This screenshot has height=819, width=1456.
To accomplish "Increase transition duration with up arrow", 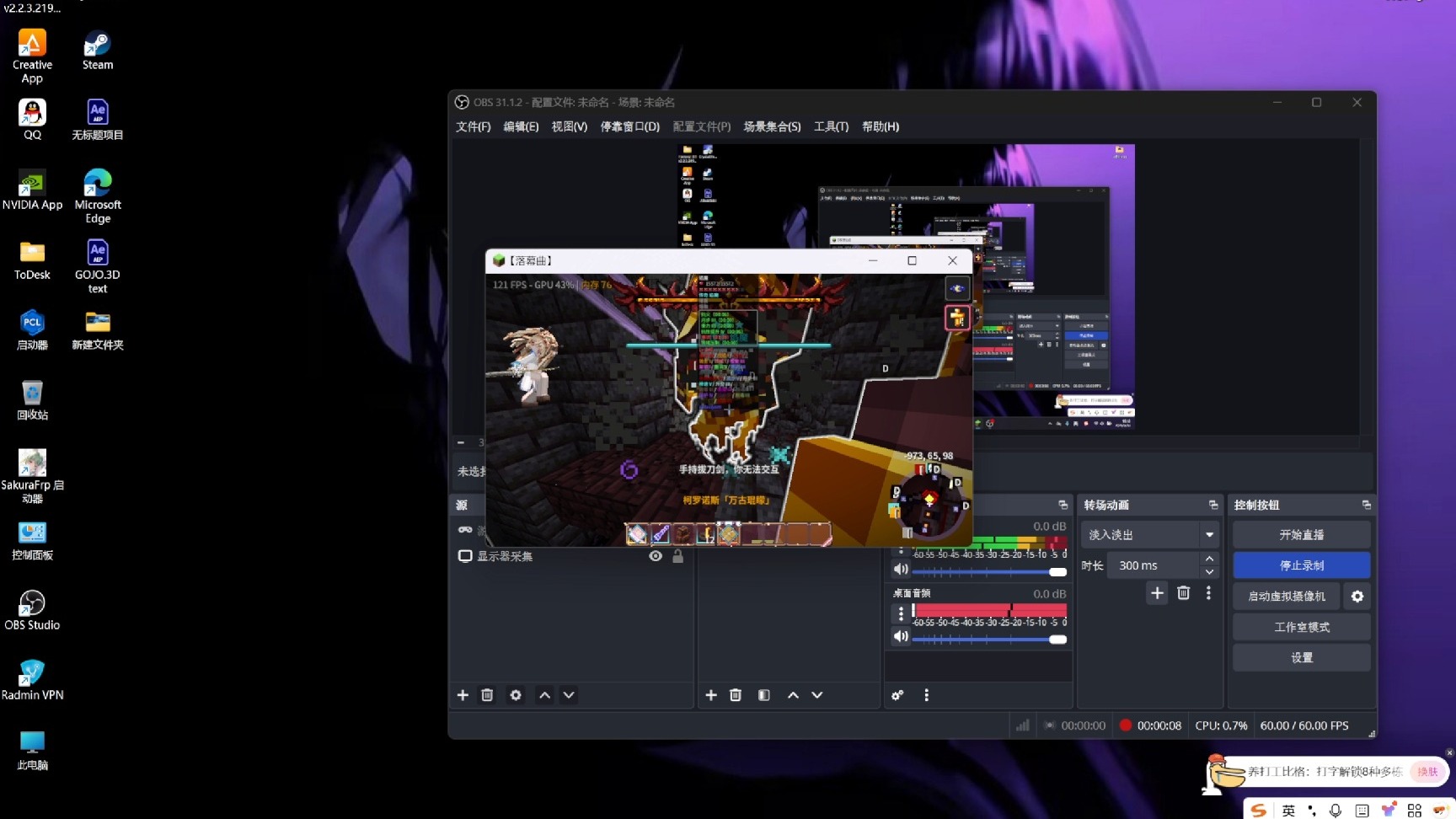I will pos(1209,559).
